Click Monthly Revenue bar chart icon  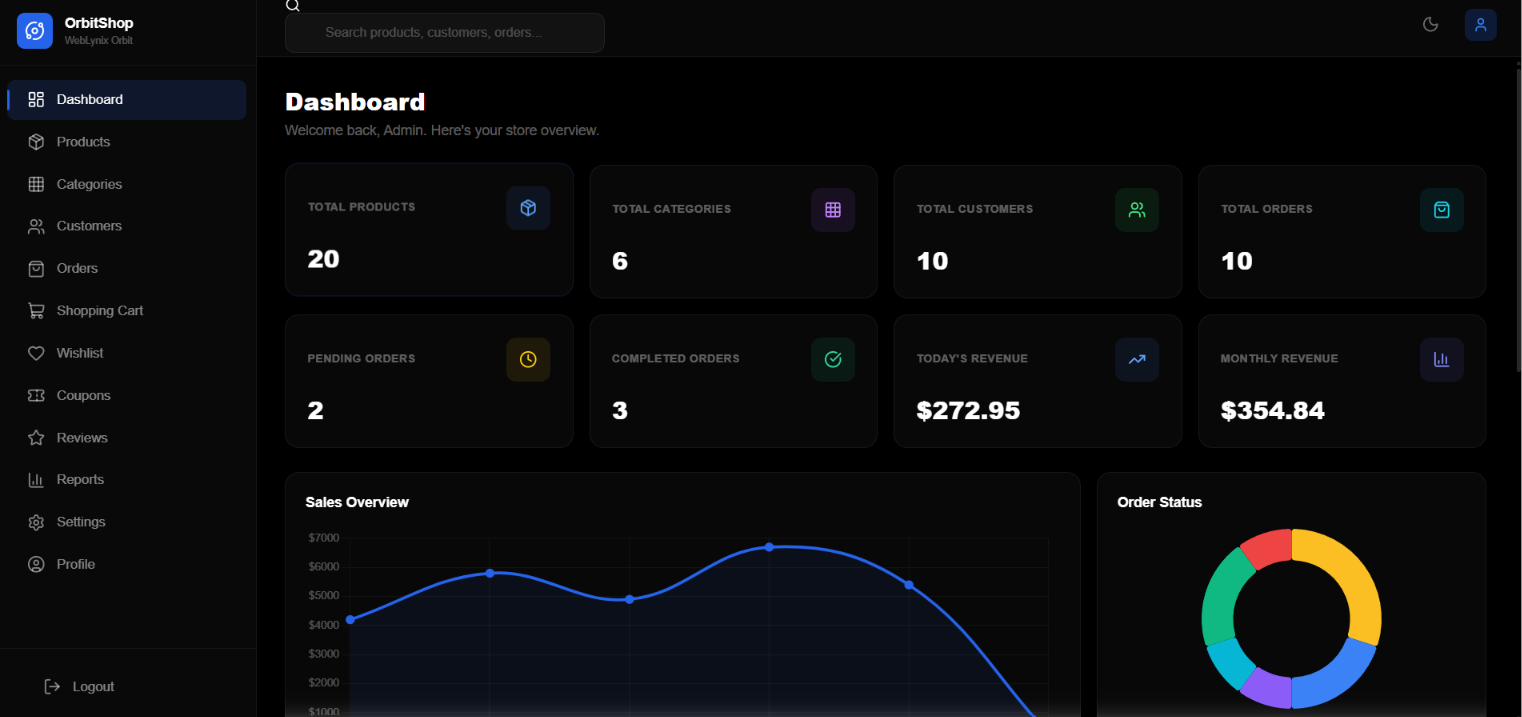click(1441, 359)
